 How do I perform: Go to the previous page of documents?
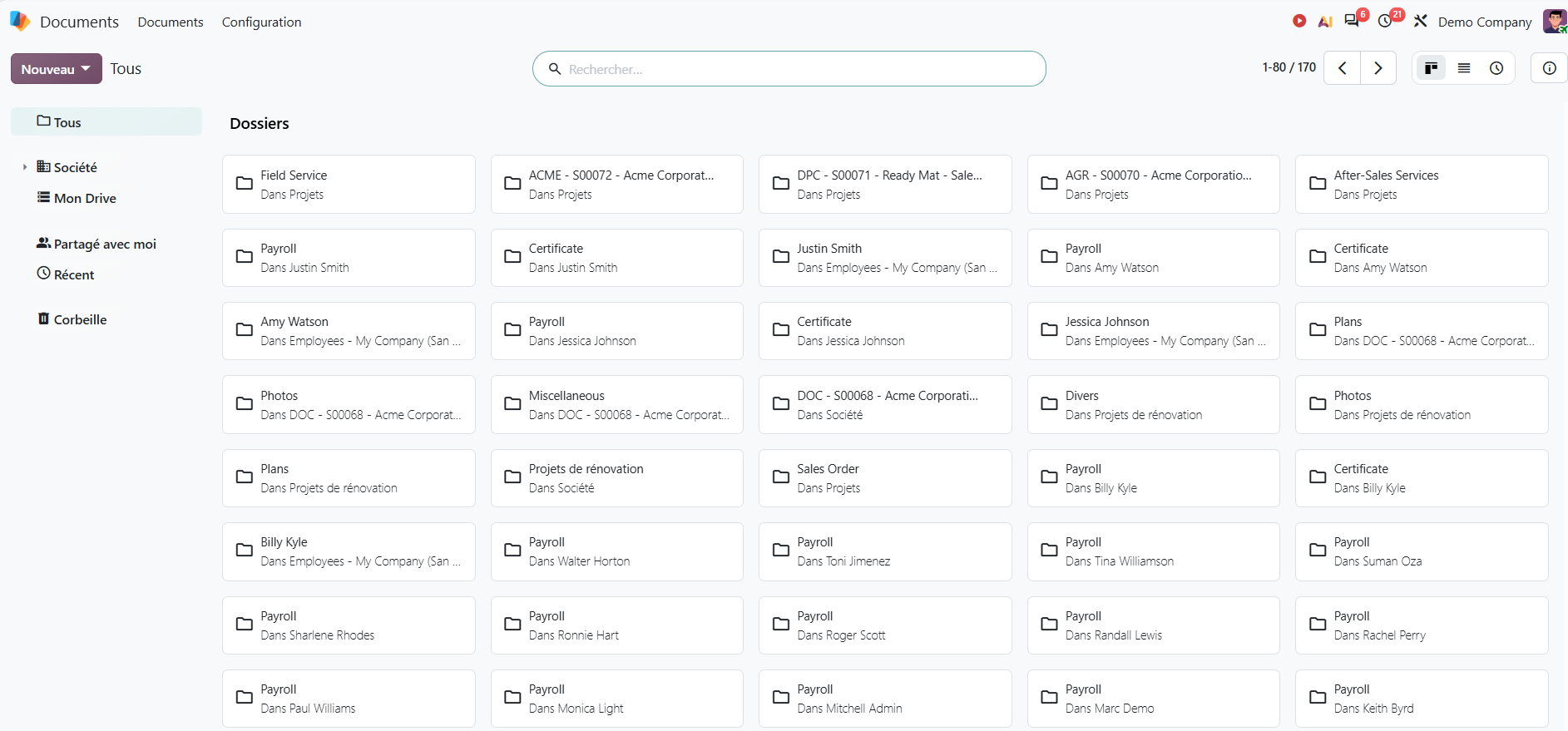[1343, 68]
